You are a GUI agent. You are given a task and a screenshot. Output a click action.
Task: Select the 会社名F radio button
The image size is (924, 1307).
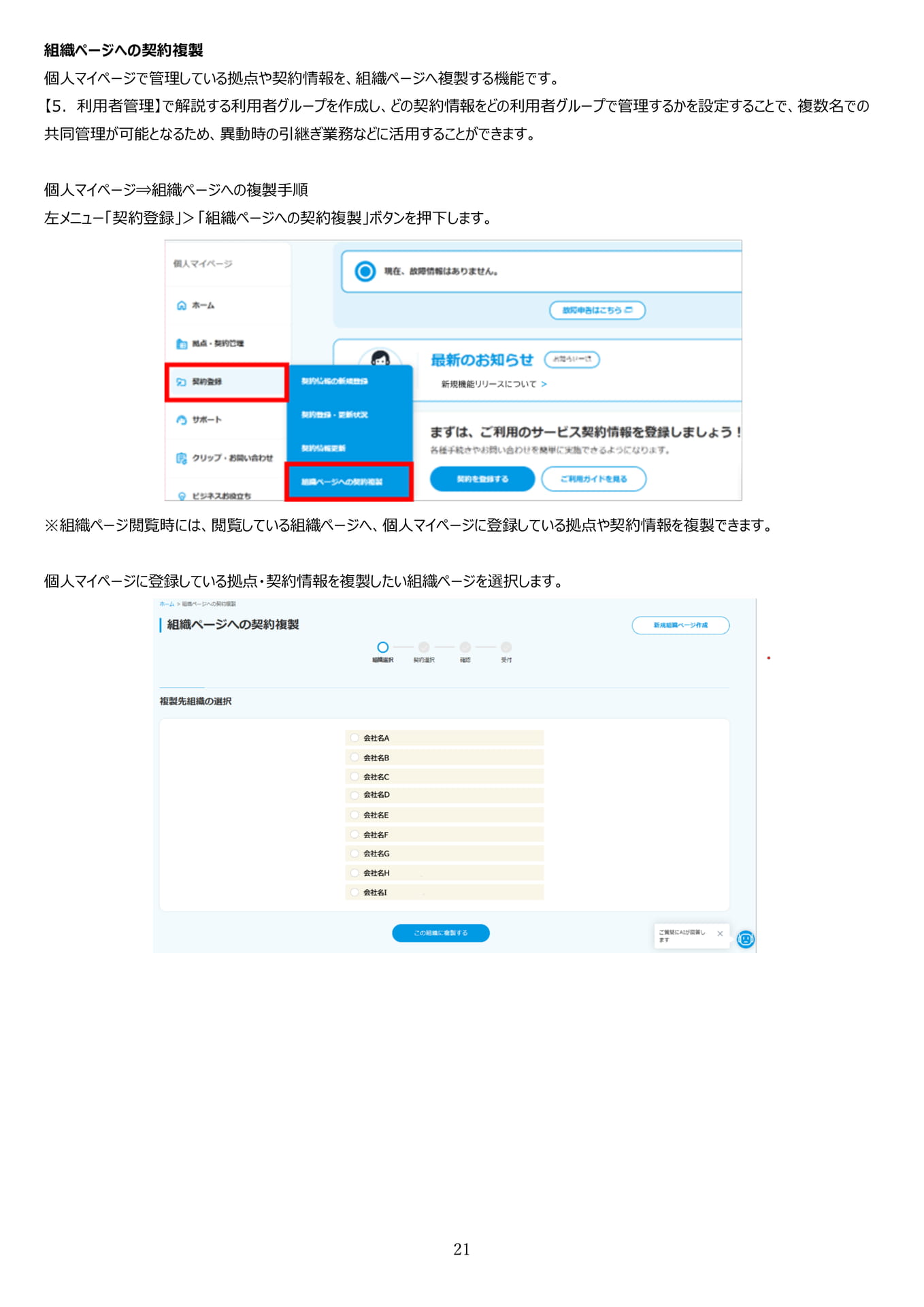pos(354,834)
